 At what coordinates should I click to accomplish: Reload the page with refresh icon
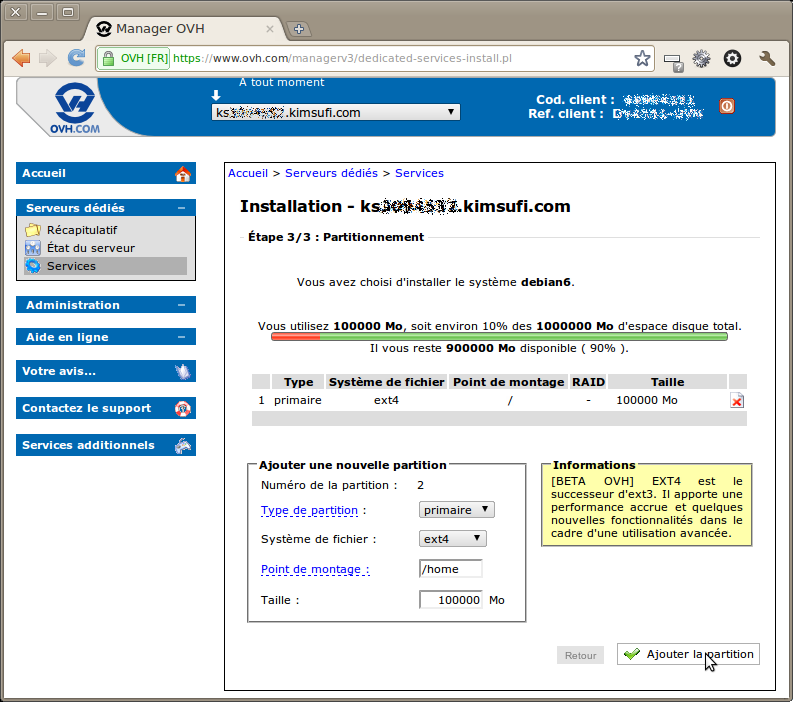[x=76, y=58]
